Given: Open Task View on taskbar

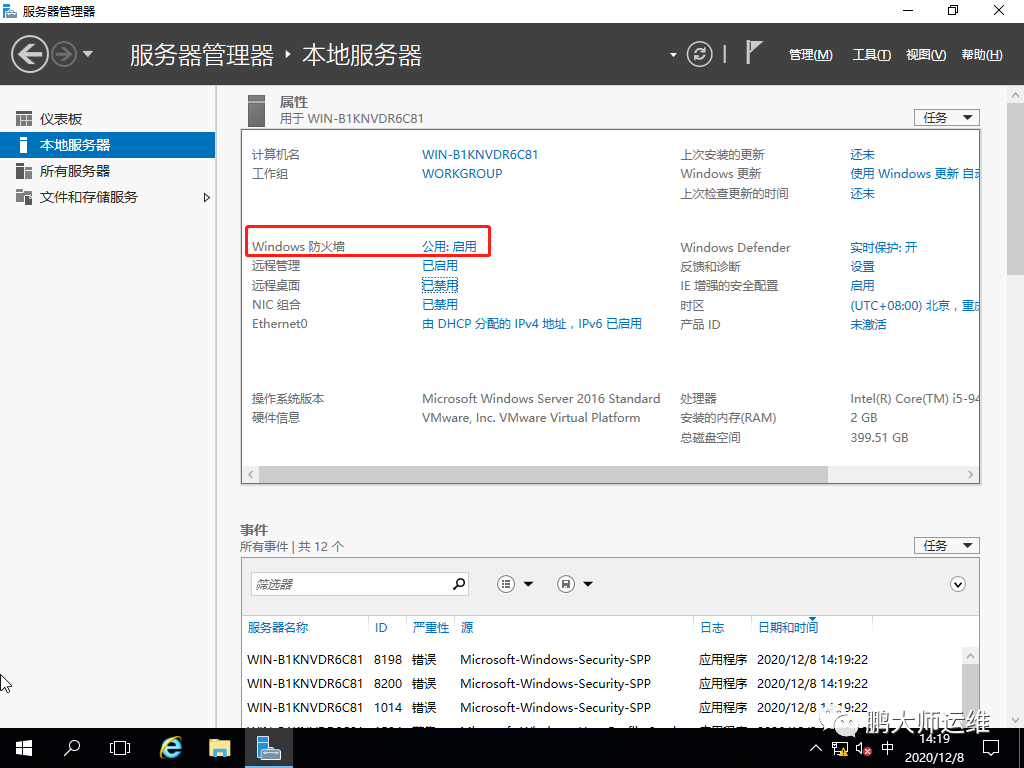Looking at the screenshot, I should click(120, 748).
